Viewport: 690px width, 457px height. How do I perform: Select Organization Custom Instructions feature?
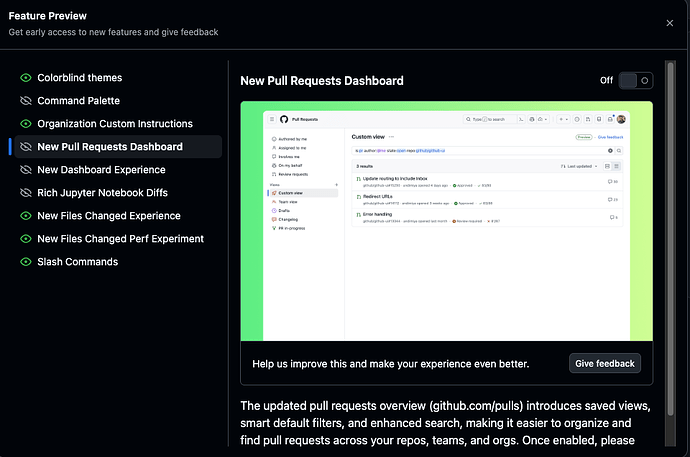tap(118, 124)
